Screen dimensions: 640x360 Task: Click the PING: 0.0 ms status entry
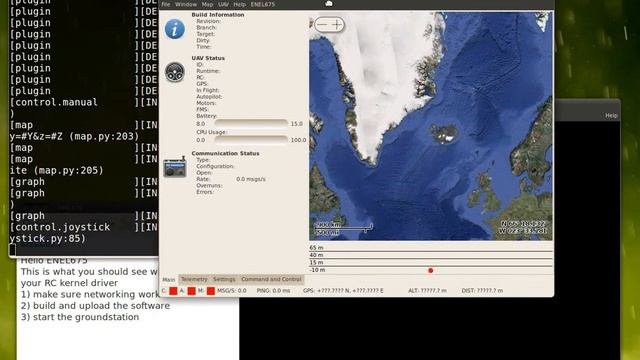[x=273, y=291]
